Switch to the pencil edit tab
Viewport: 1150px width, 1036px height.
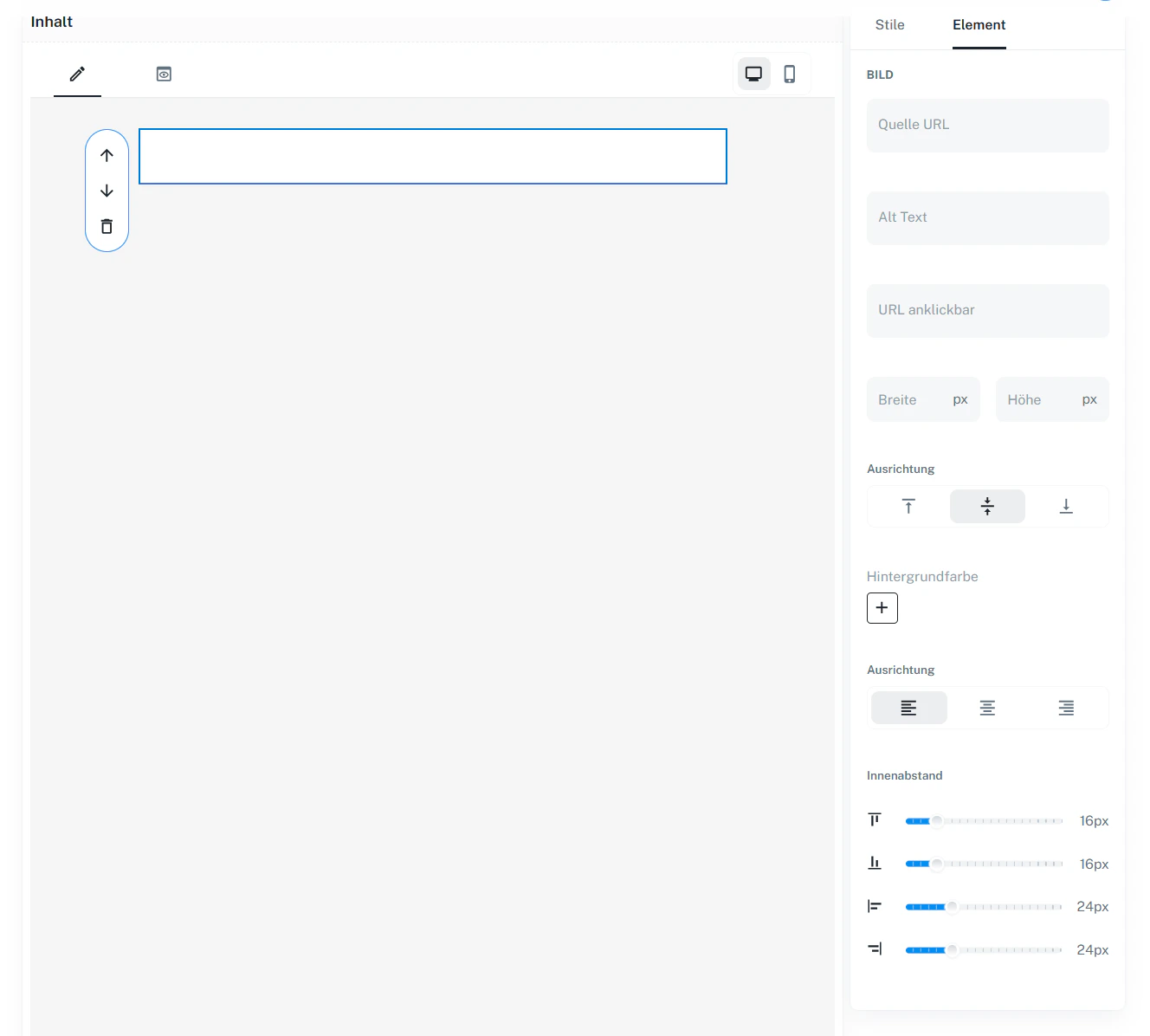tap(77, 74)
